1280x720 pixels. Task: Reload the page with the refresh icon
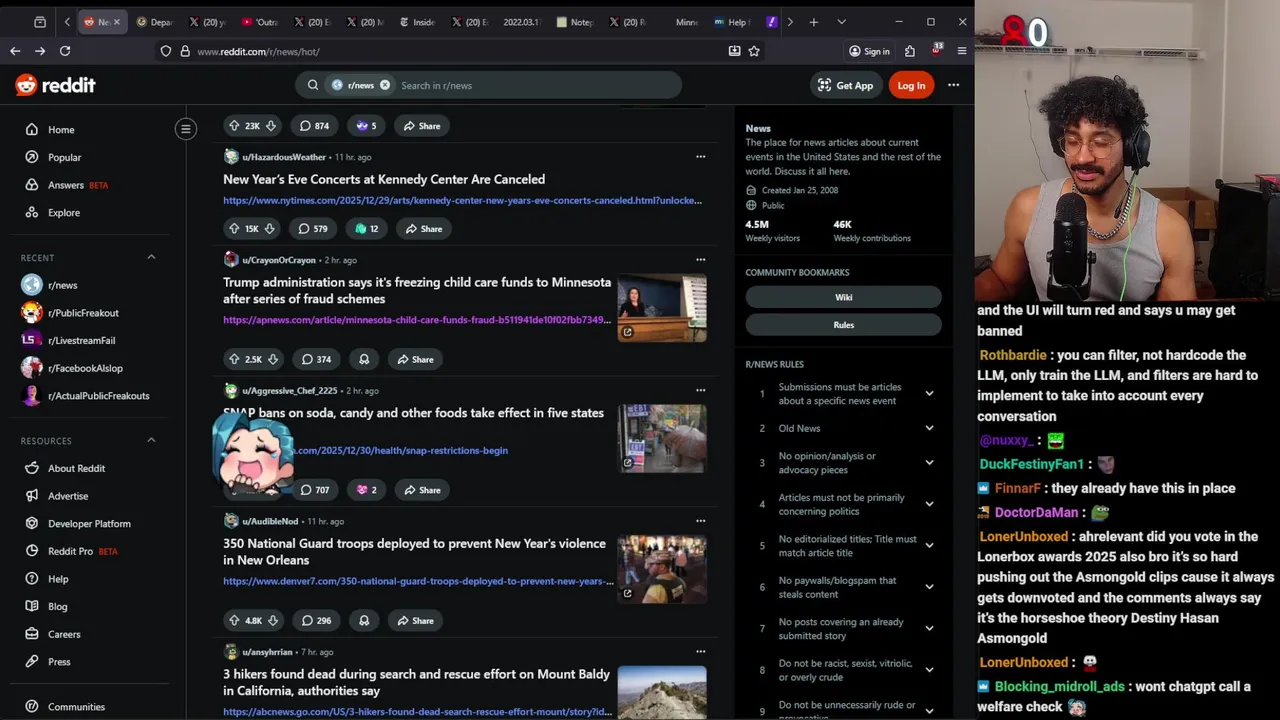[x=65, y=51]
